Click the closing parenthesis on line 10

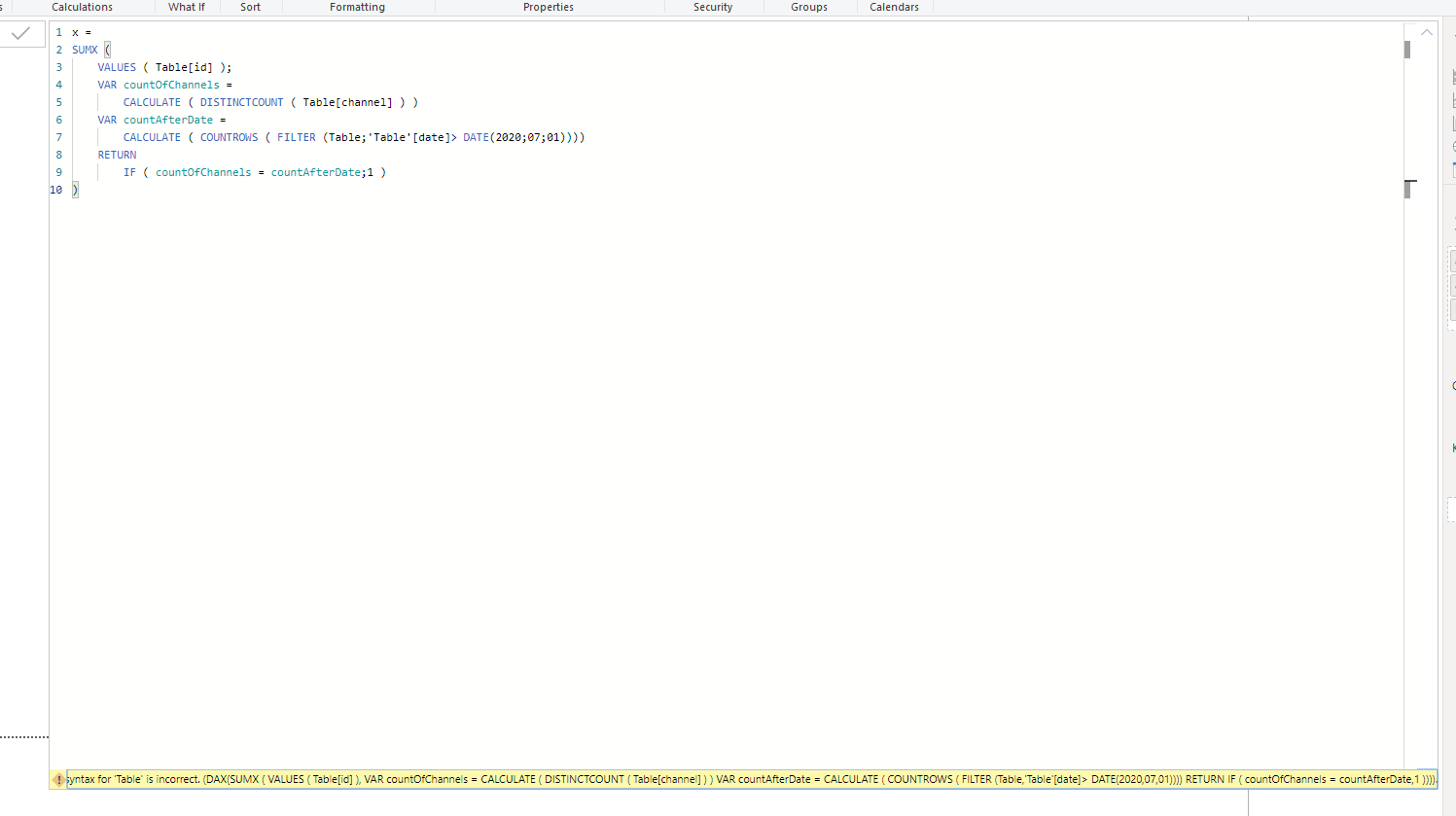click(x=75, y=190)
